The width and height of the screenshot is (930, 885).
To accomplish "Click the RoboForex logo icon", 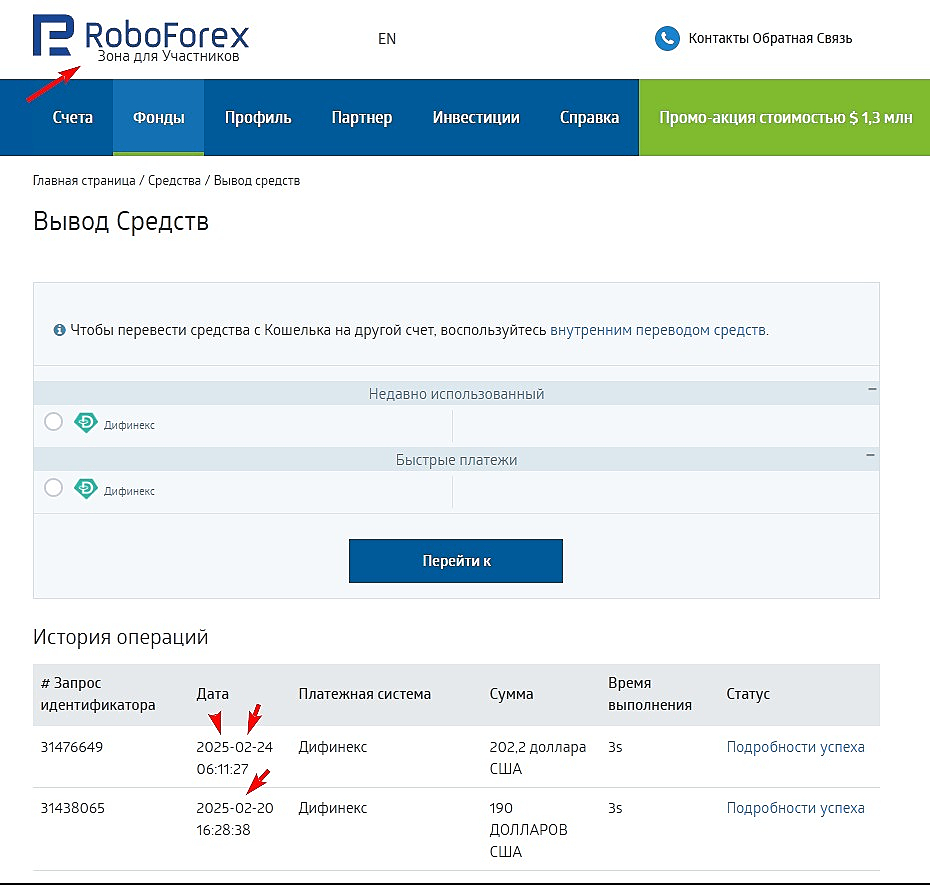I will click(53, 35).
